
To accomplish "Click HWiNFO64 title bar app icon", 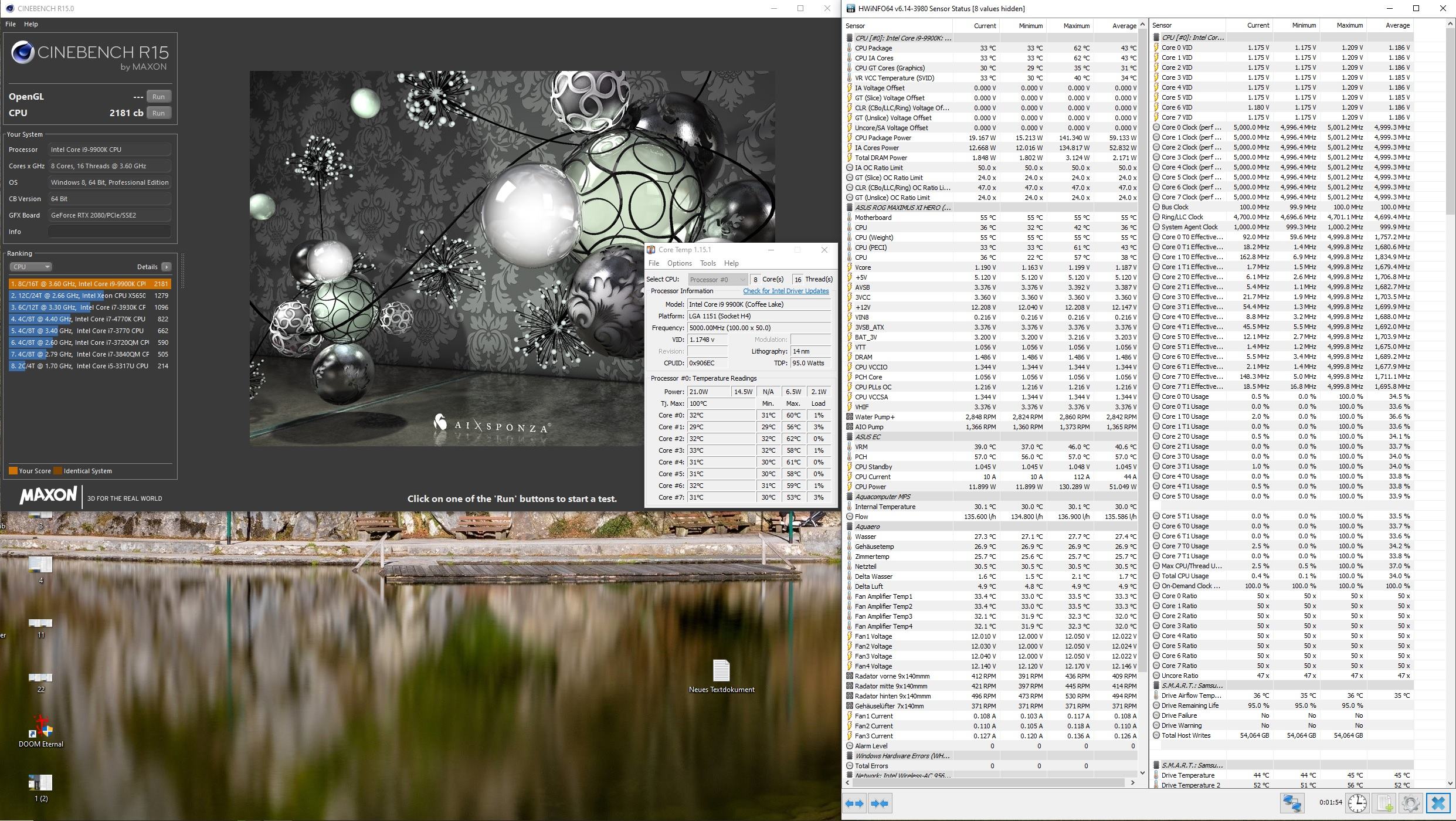I will (850, 8).
